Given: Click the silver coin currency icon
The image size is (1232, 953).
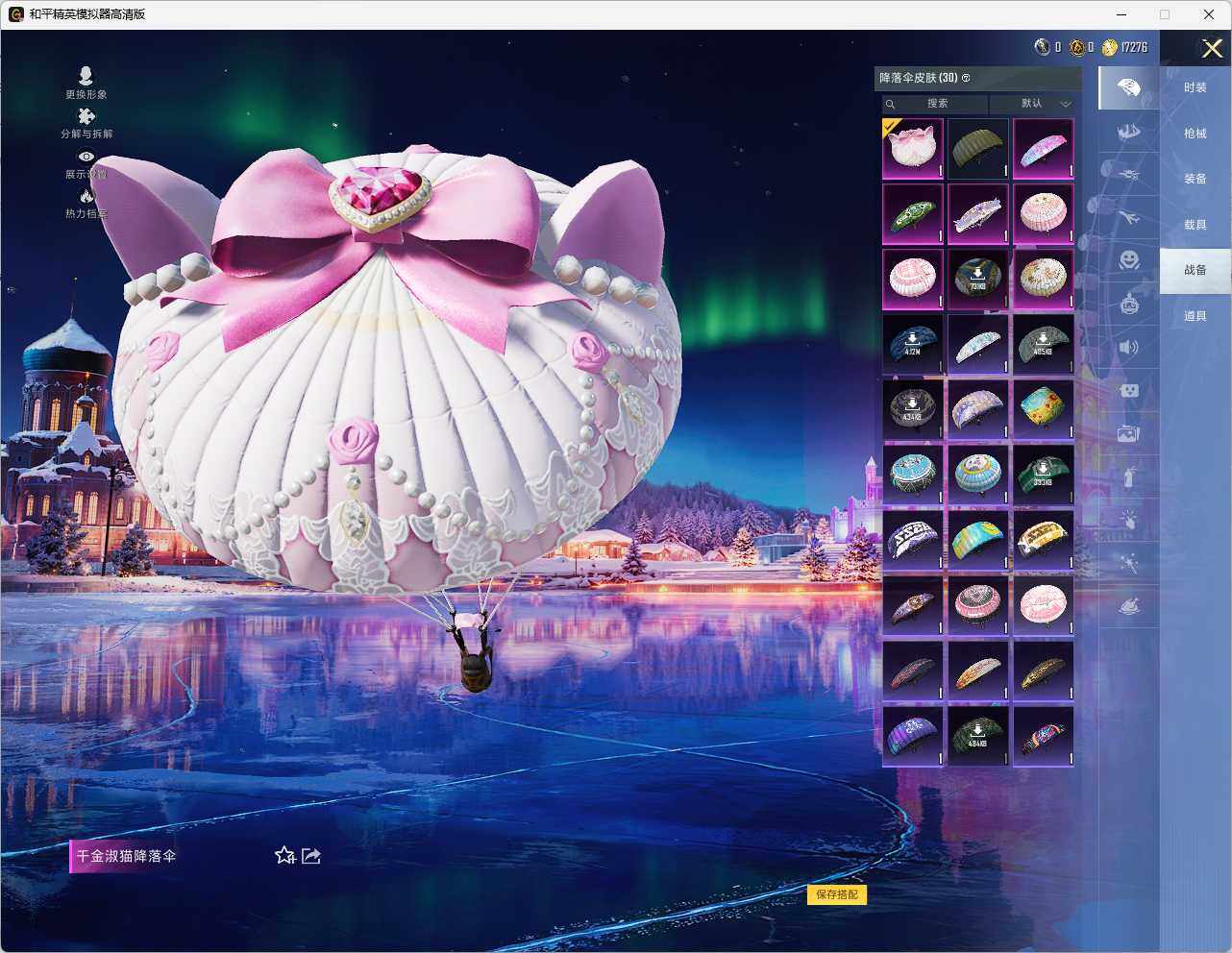Looking at the screenshot, I should click(x=1042, y=47).
